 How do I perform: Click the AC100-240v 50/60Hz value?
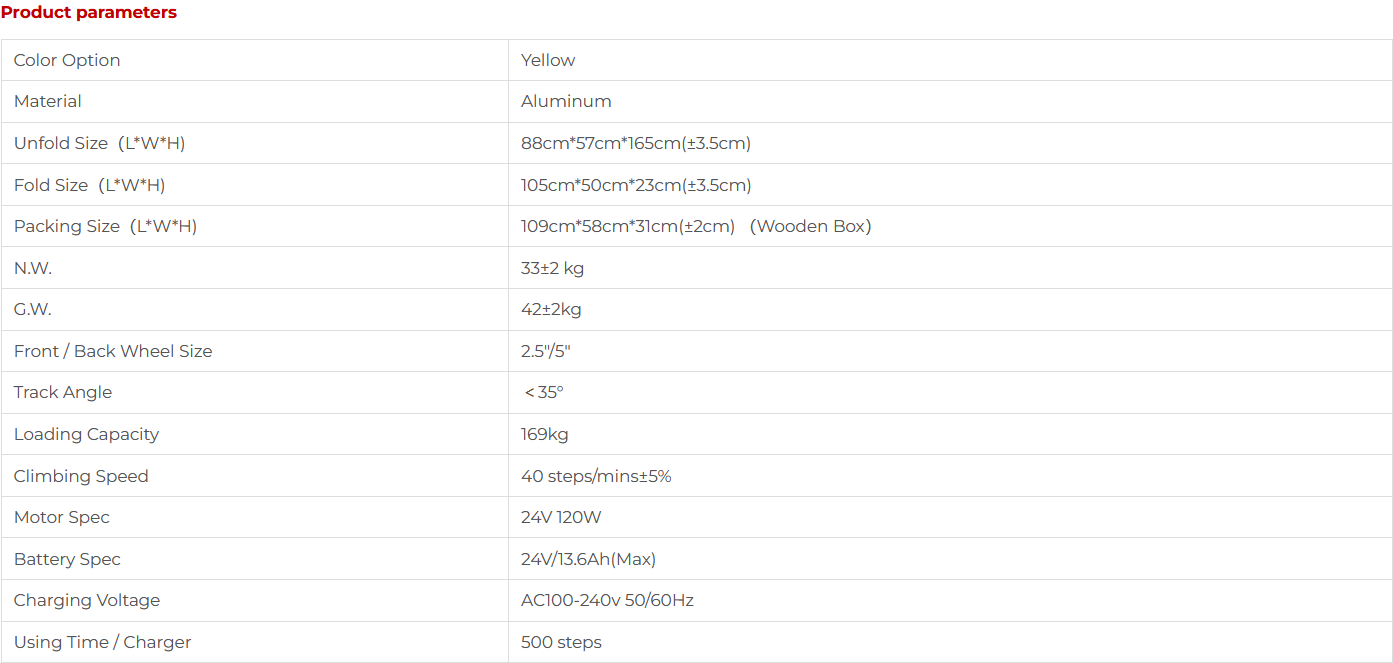(x=607, y=600)
